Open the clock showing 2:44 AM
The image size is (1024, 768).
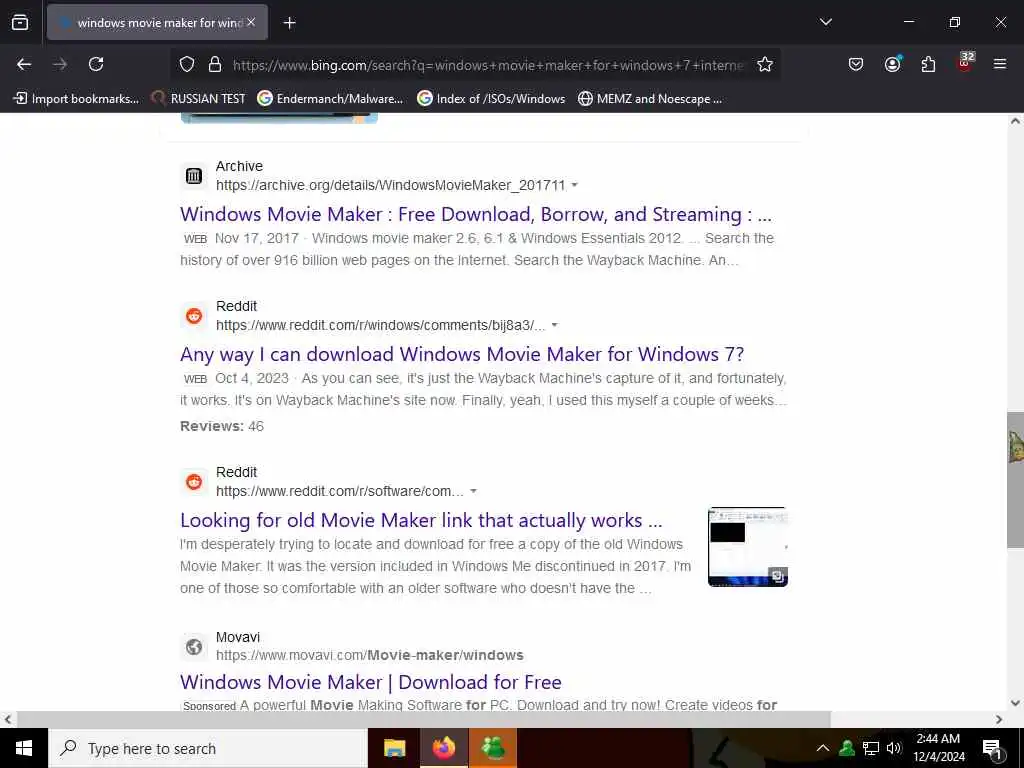(938, 748)
